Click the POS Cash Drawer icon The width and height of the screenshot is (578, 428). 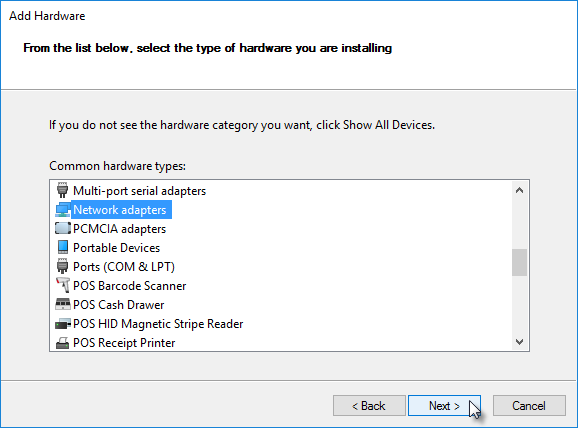point(63,304)
